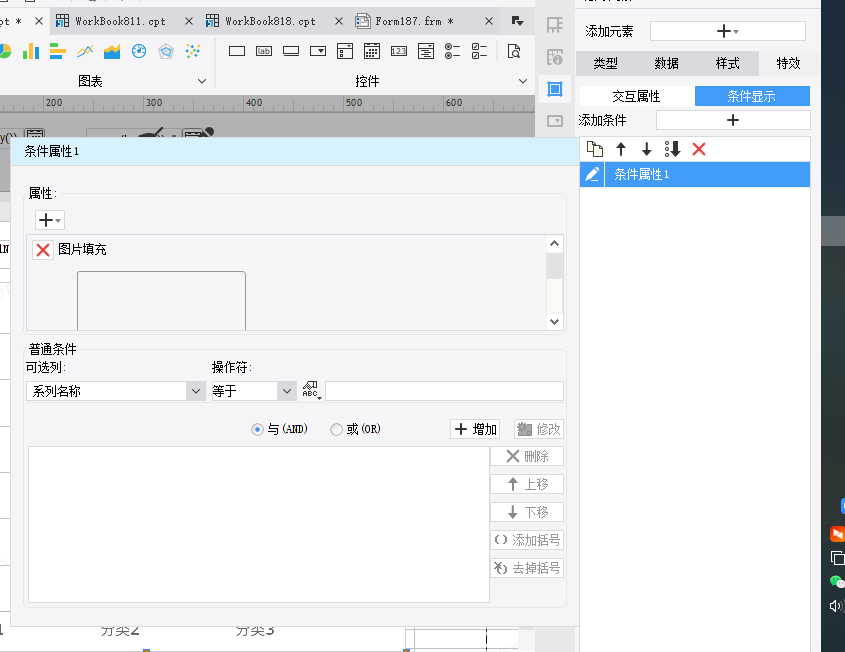845x652 pixels.
Task: Add a text box widget
Action: tap(237, 51)
